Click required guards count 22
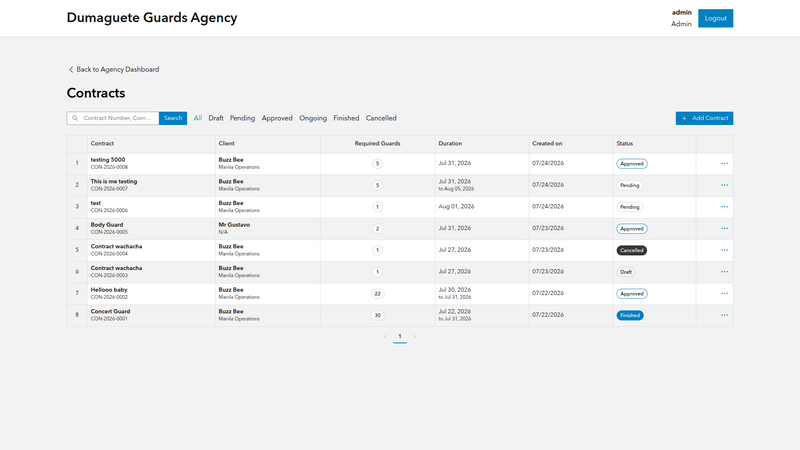The height and width of the screenshot is (450, 800). coord(378,294)
